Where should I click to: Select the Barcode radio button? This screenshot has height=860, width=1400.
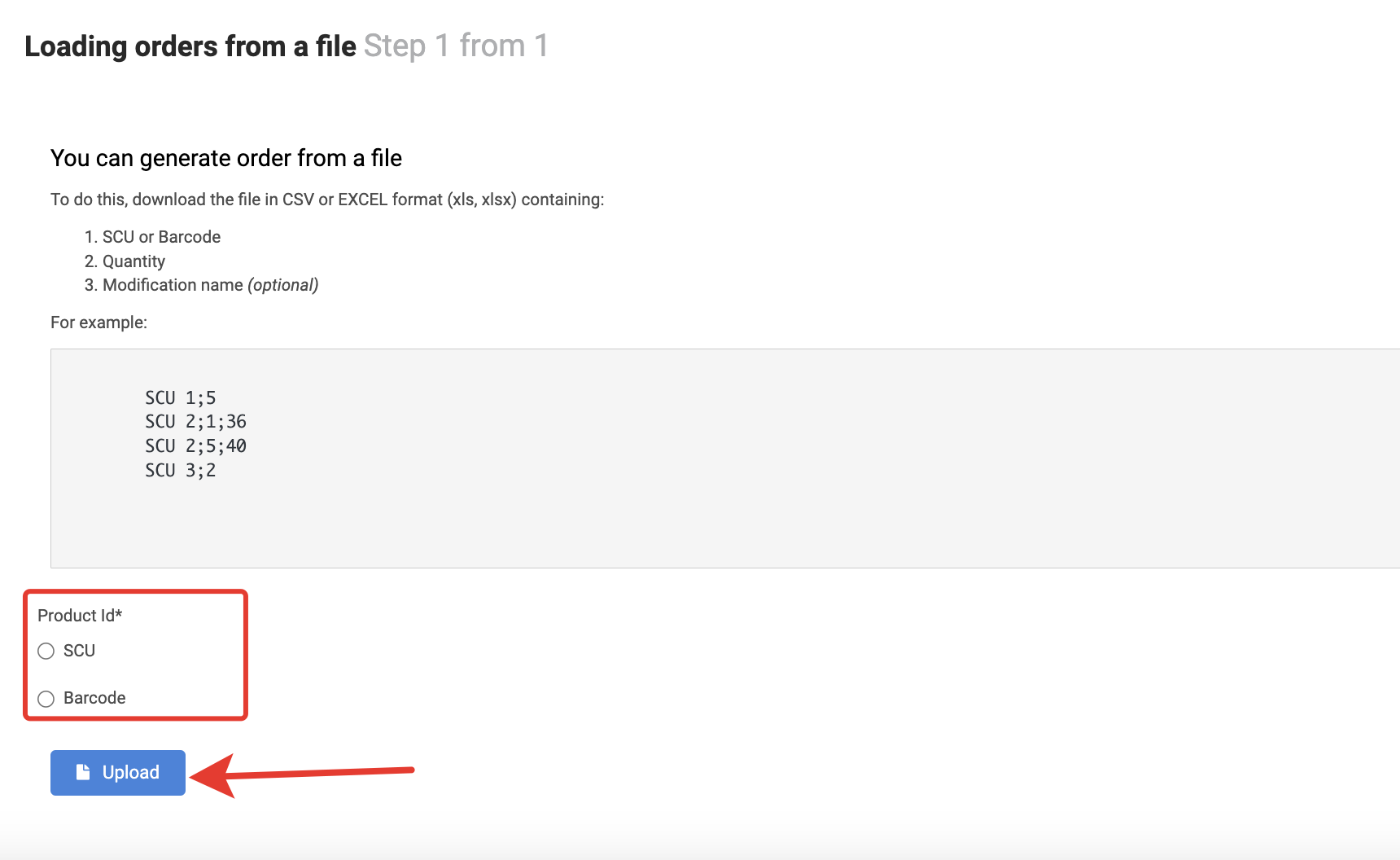tap(46, 699)
